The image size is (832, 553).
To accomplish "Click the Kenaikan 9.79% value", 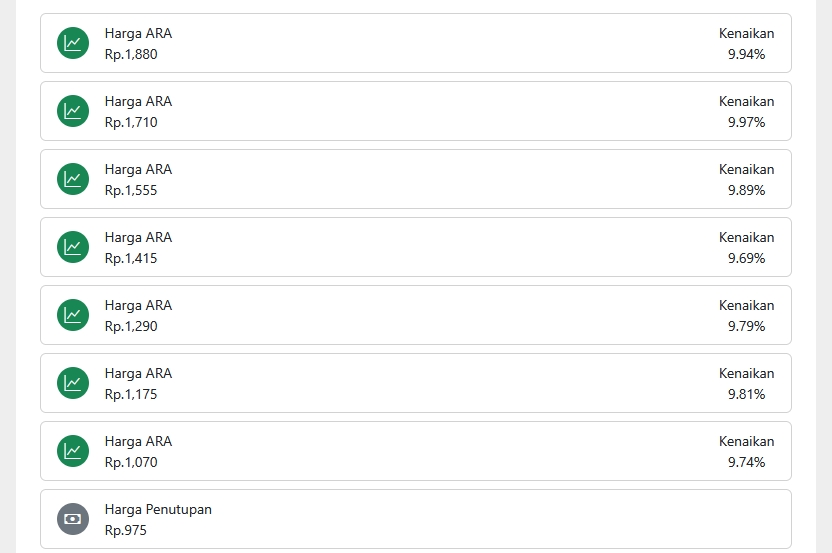I will (747, 326).
